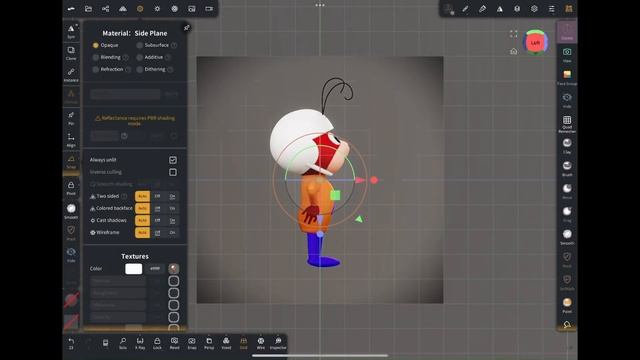Screen dimensions: 640x360
Task: Open the Interface sliders menu
Action: (x=551, y=9)
